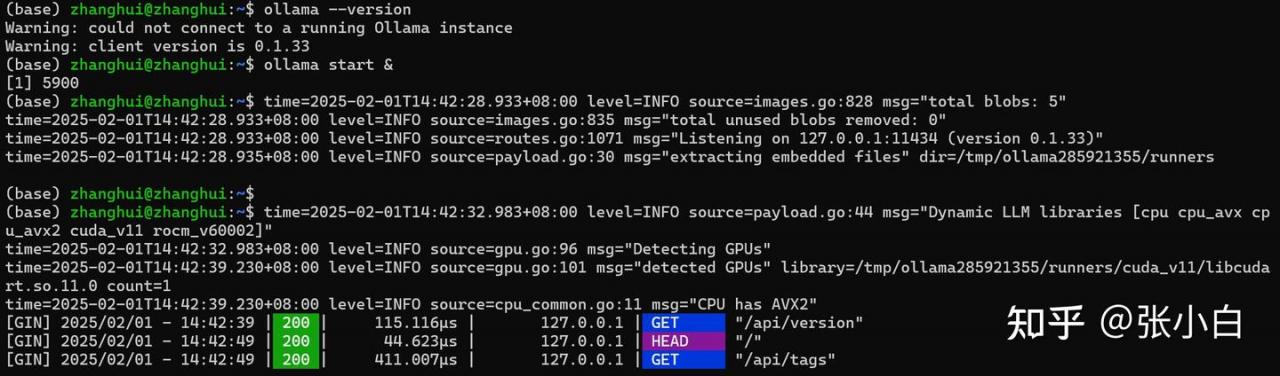Select the '[1] 5900' process ID line
This screenshot has width=1280, height=376.
(42, 83)
